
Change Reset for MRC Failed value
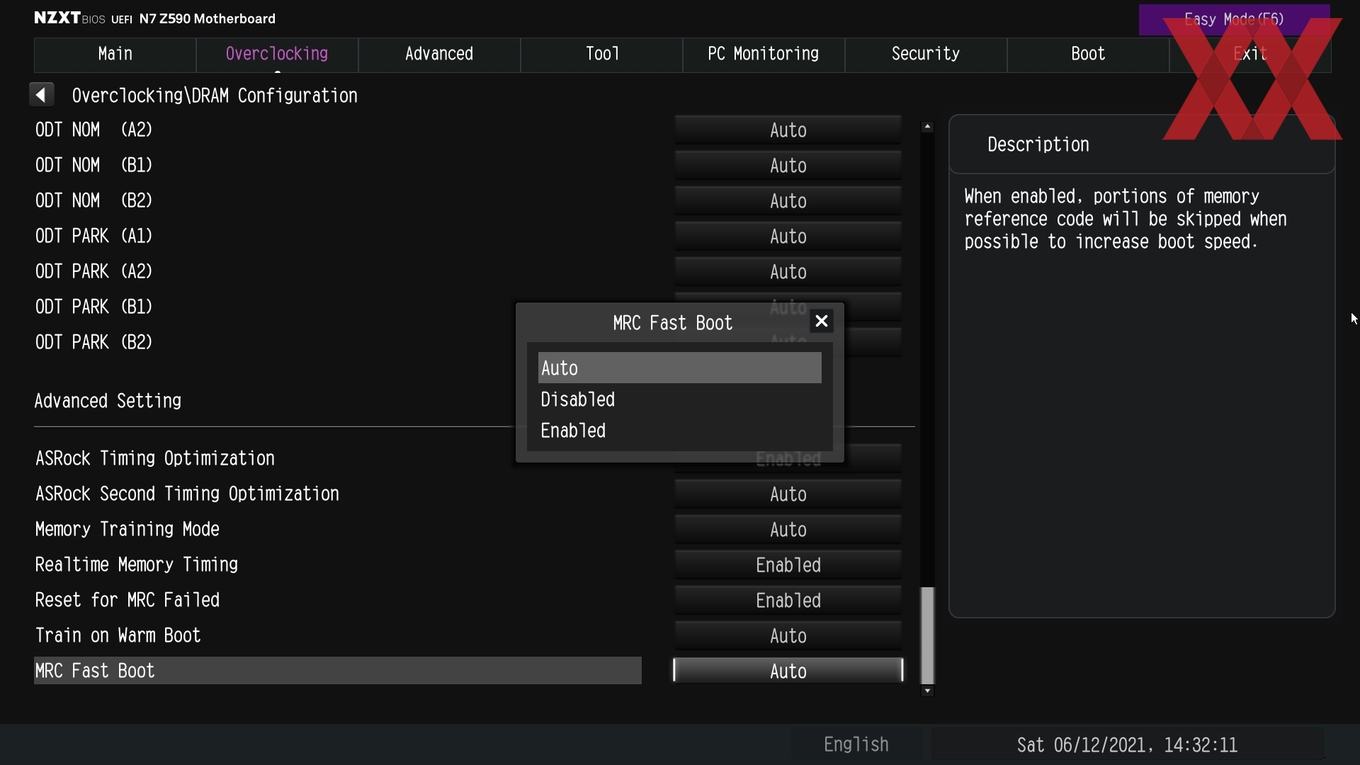[x=788, y=600]
